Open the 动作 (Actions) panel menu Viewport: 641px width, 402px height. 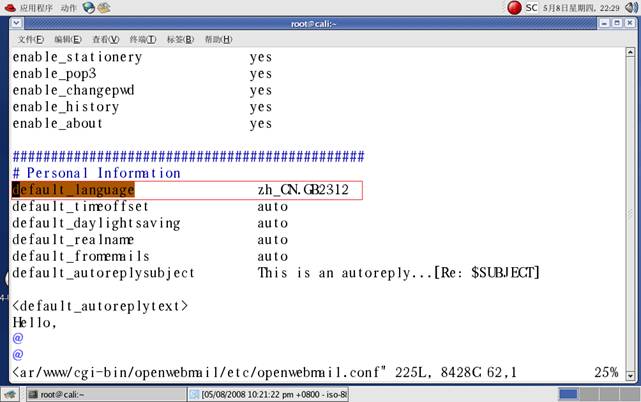tap(68, 7)
